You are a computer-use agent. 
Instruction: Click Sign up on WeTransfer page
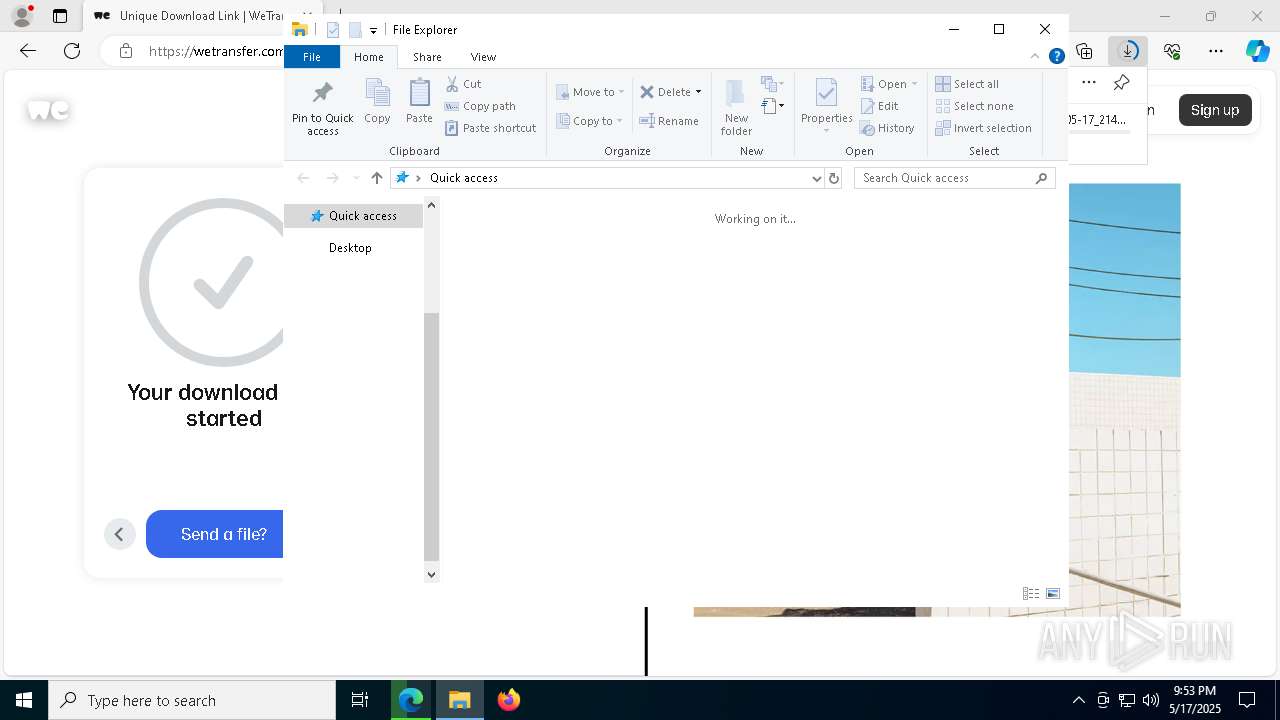(x=1215, y=110)
